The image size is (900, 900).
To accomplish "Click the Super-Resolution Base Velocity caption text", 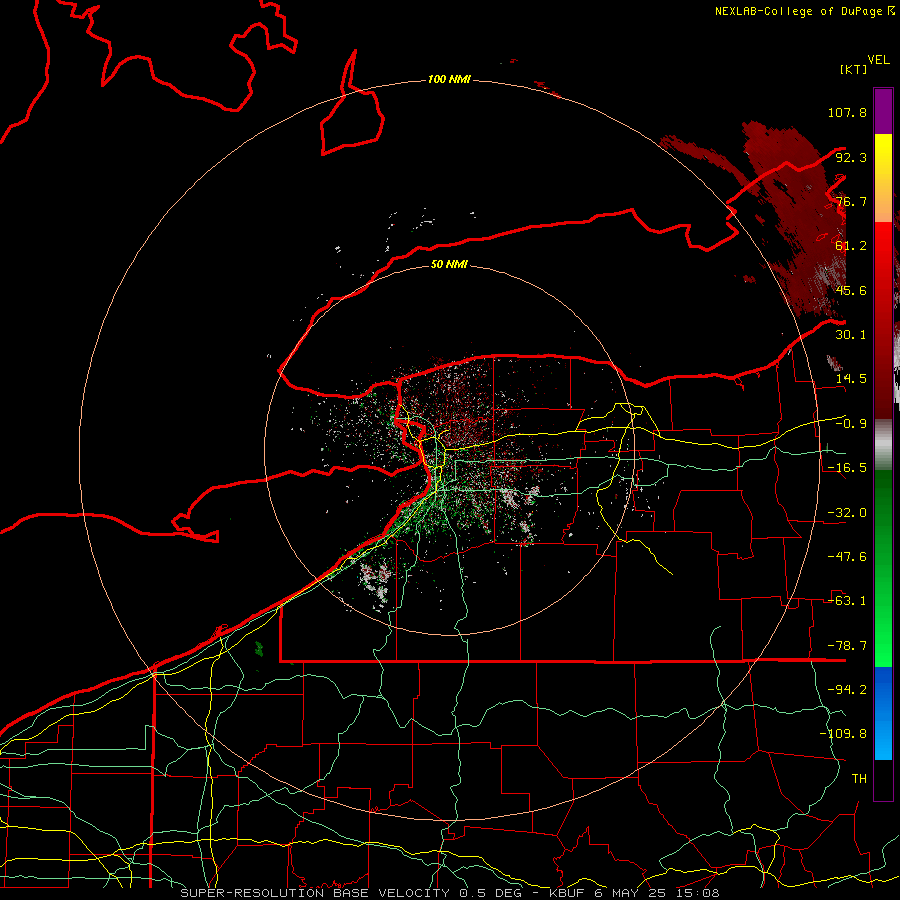I will 449,893.
